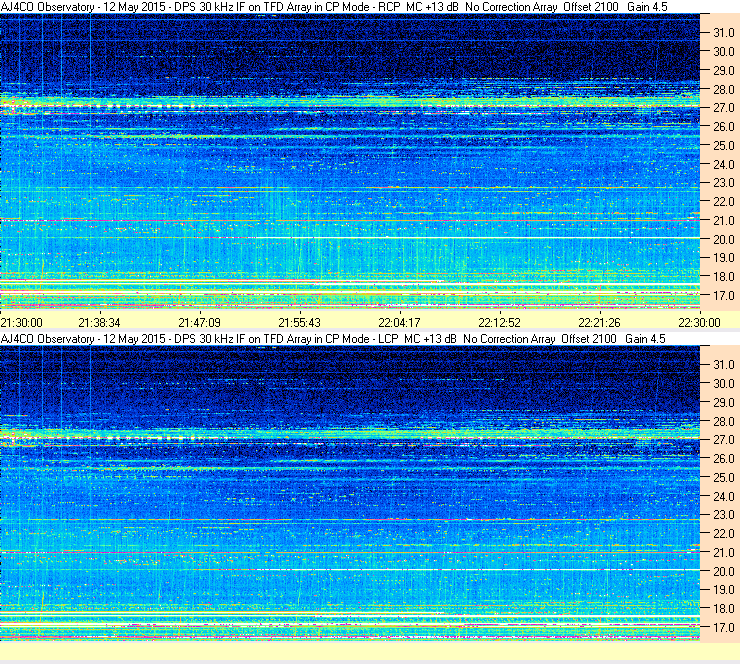
Task: Select the 22:21:26 time axis label
Action: pos(599,323)
